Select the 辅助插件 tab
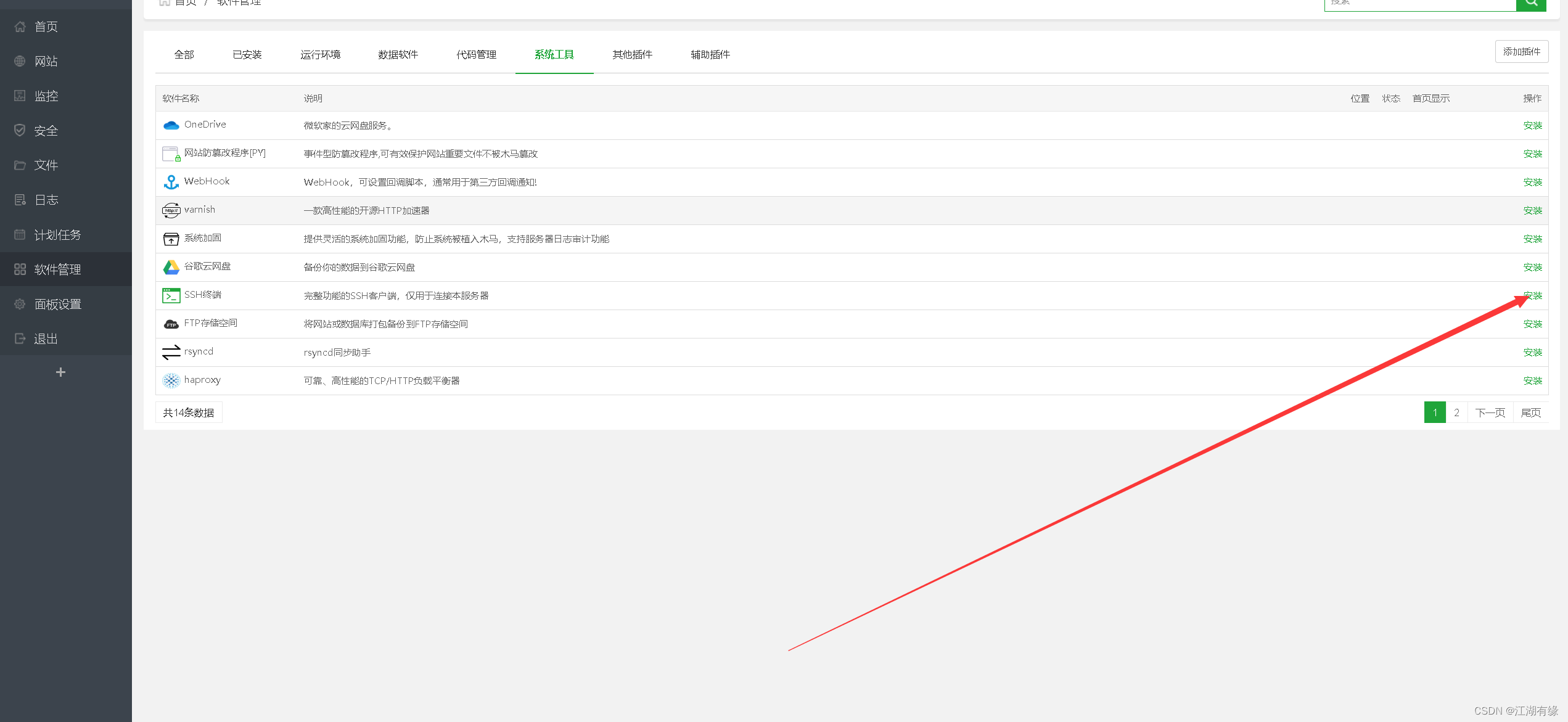 [710, 55]
